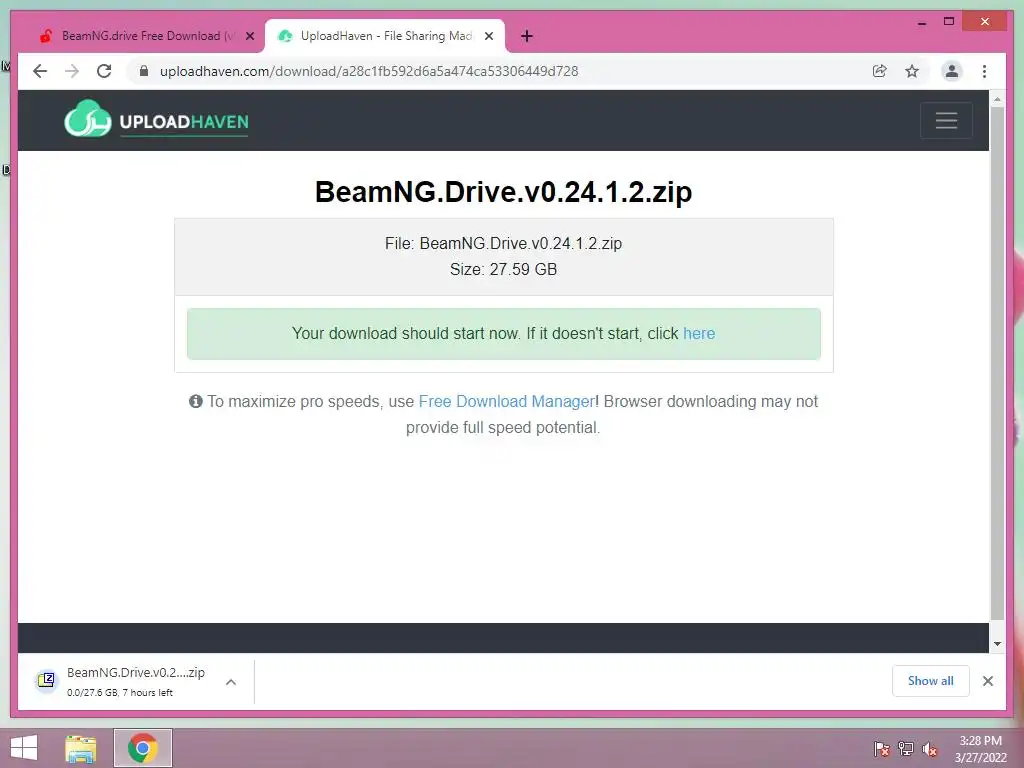1024x768 pixels.
Task: Click the info icon beside pro speeds text
Action: pos(195,401)
